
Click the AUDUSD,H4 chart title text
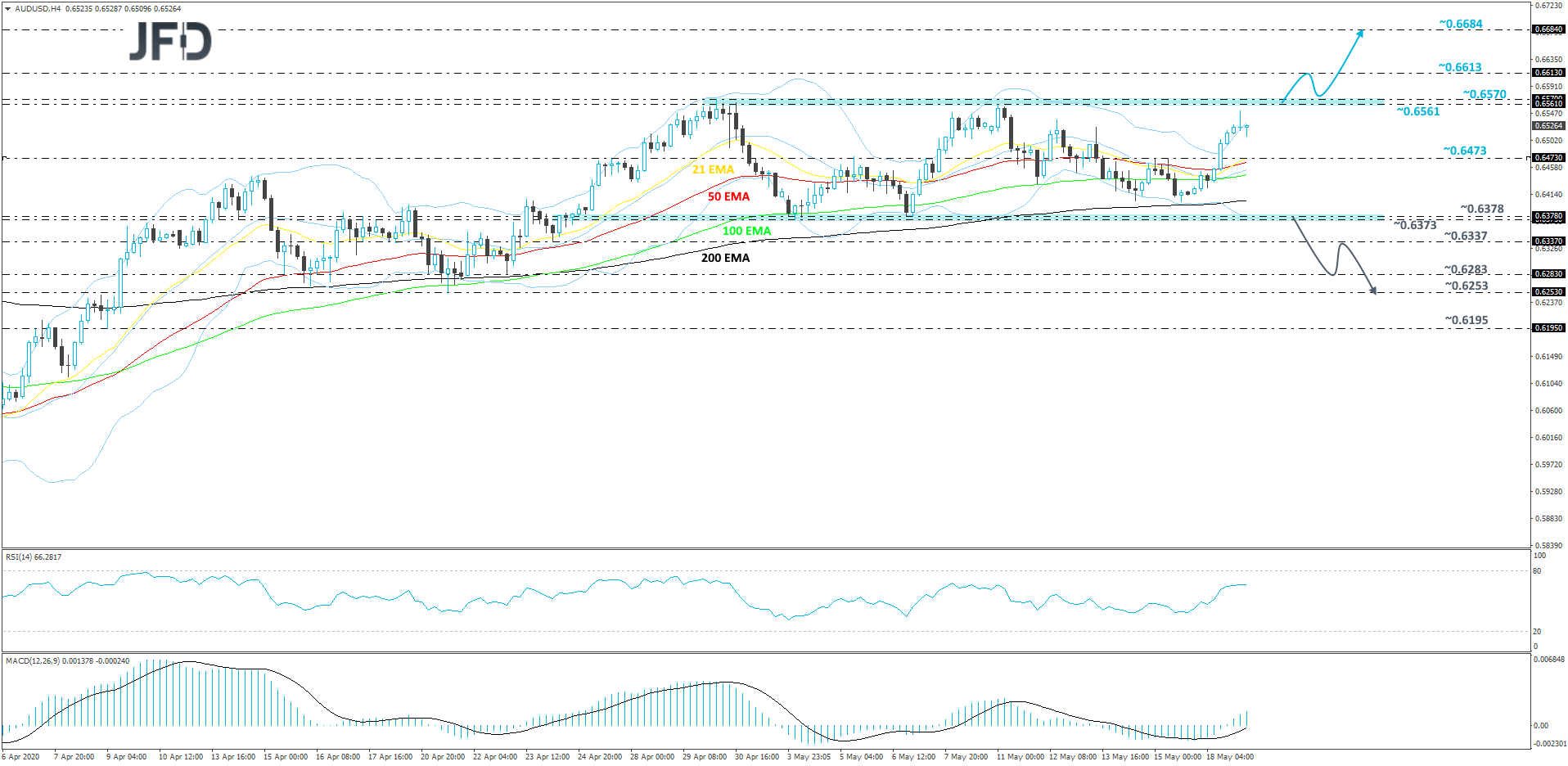point(38,9)
